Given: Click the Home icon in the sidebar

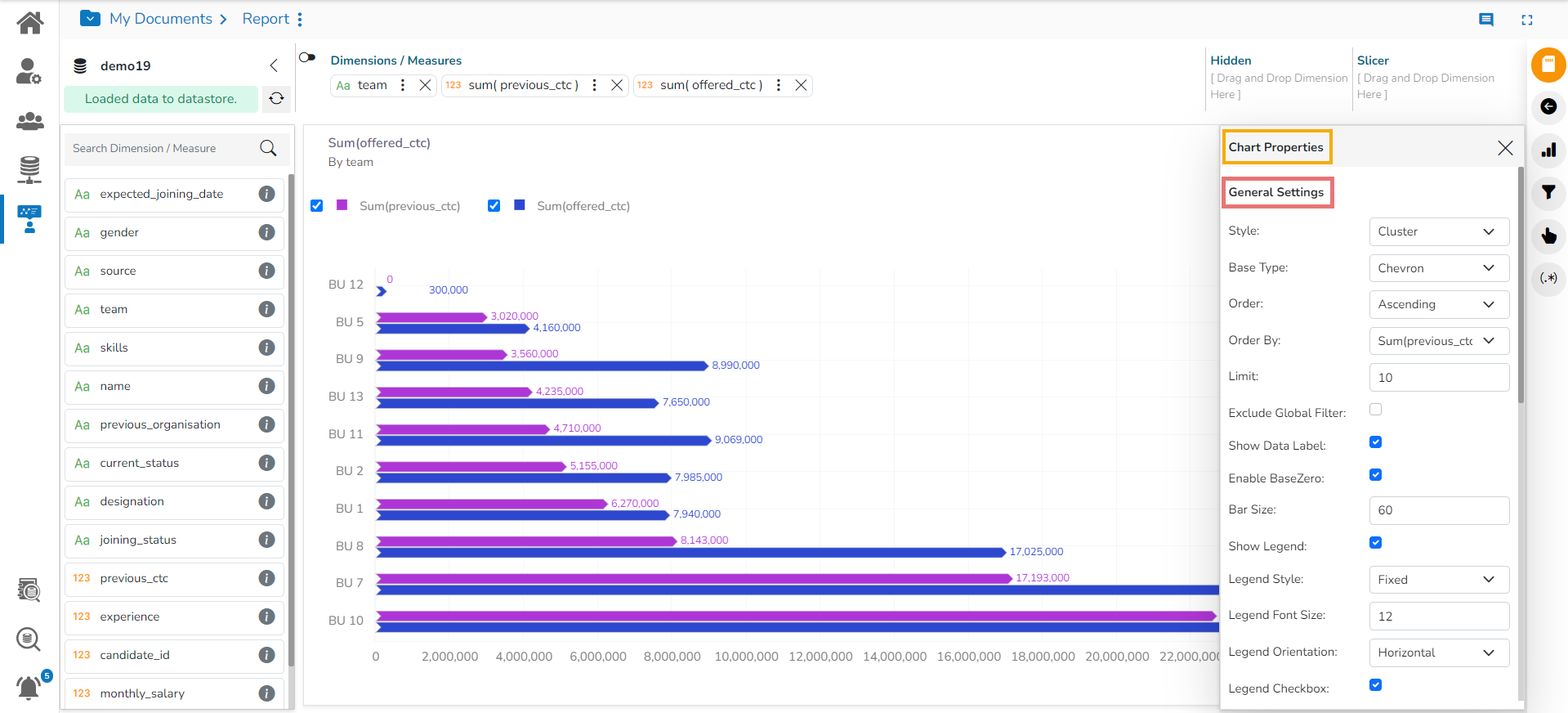Looking at the screenshot, I should tap(29, 22).
